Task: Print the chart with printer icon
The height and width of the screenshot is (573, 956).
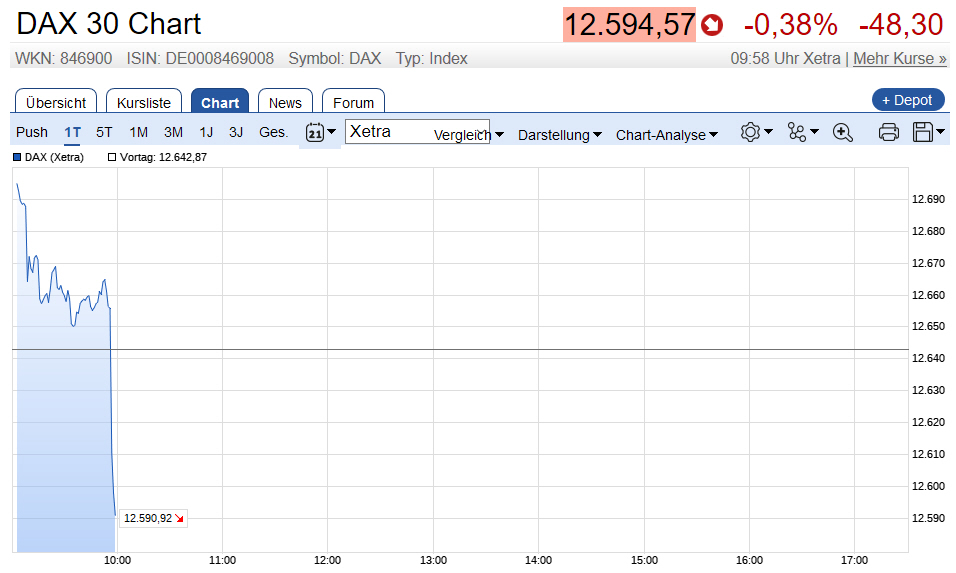Action: 889,132
